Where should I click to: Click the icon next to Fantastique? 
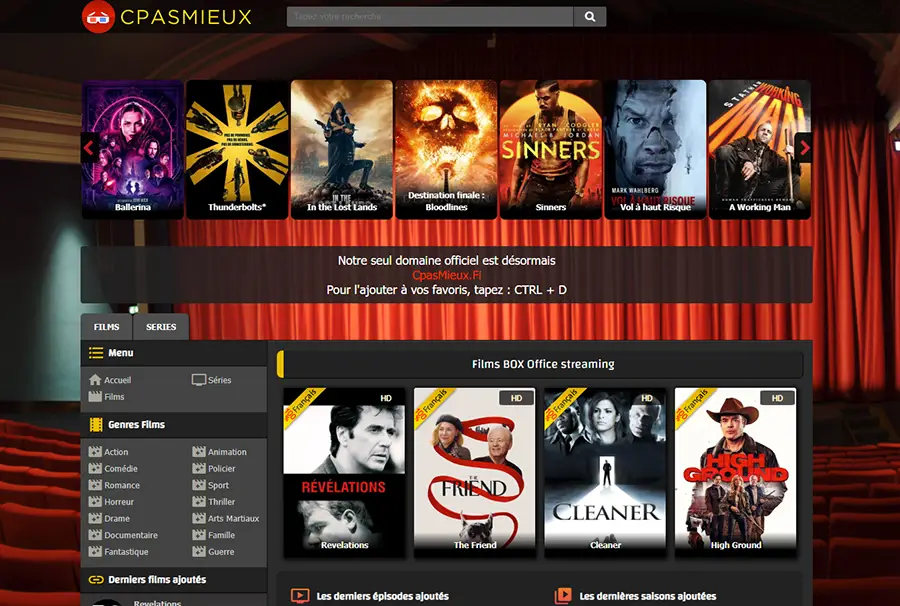pyautogui.click(x=95, y=551)
